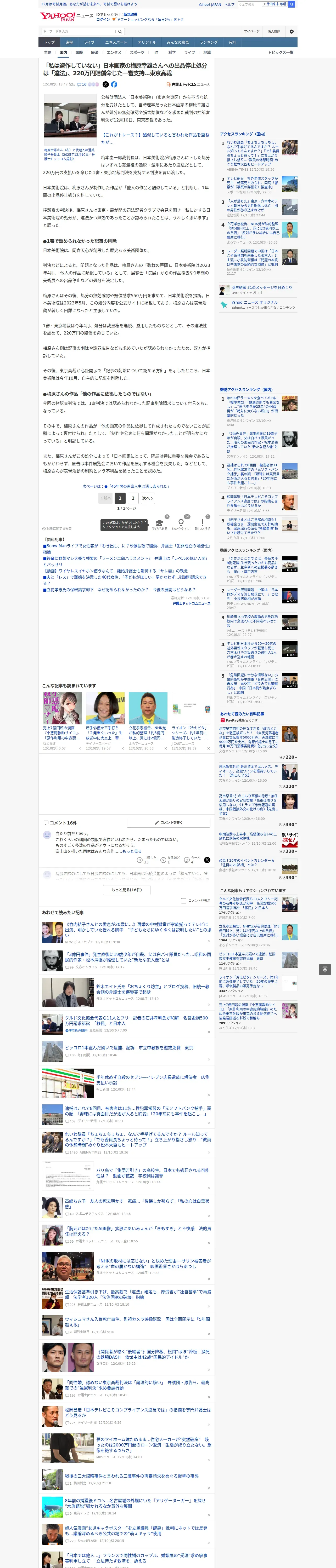Image resolution: width=336 pixels, height=1568 pixels.
Task: Focus the キーワードを入力 search field
Action: tap(78, 32)
